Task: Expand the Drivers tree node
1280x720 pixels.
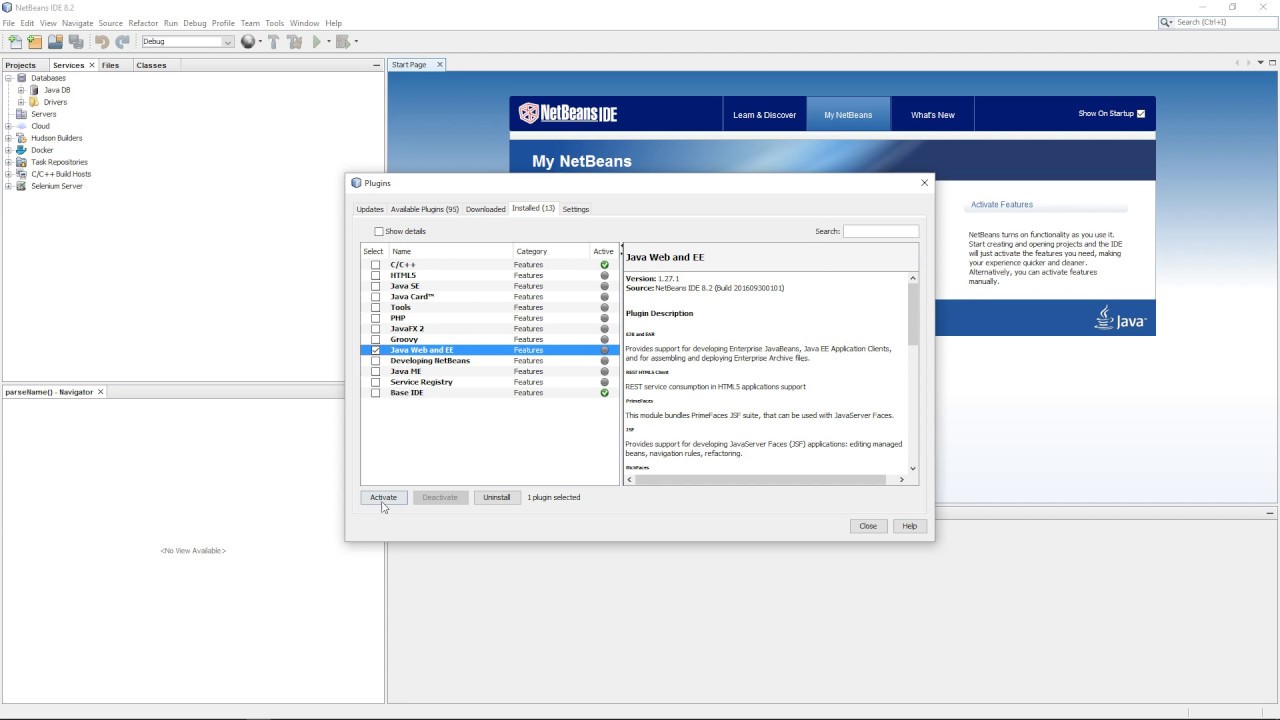Action: (x=21, y=102)
